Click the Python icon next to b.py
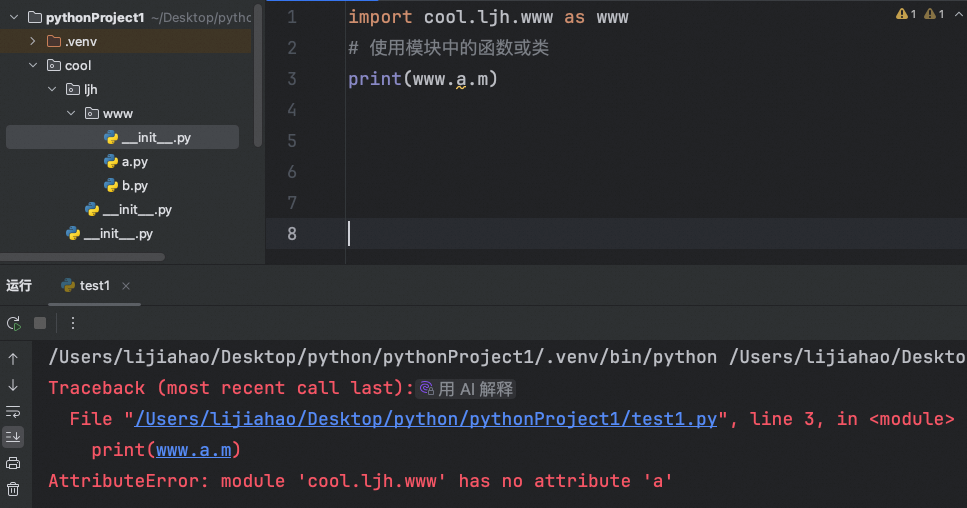 (x=111, y=186)
